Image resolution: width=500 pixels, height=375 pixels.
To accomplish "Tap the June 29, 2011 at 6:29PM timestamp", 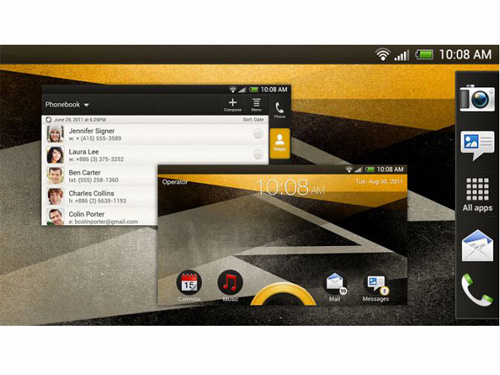I will pos(80,119).
